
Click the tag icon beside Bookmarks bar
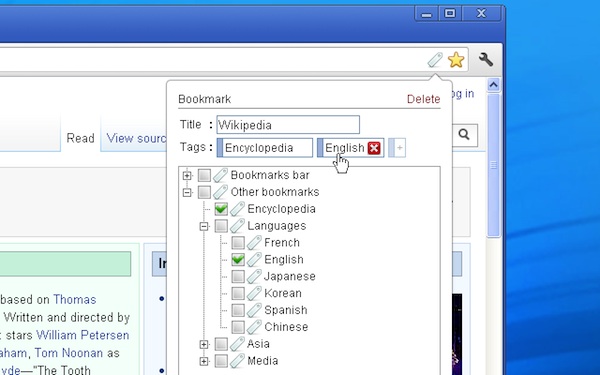(221, 175)
